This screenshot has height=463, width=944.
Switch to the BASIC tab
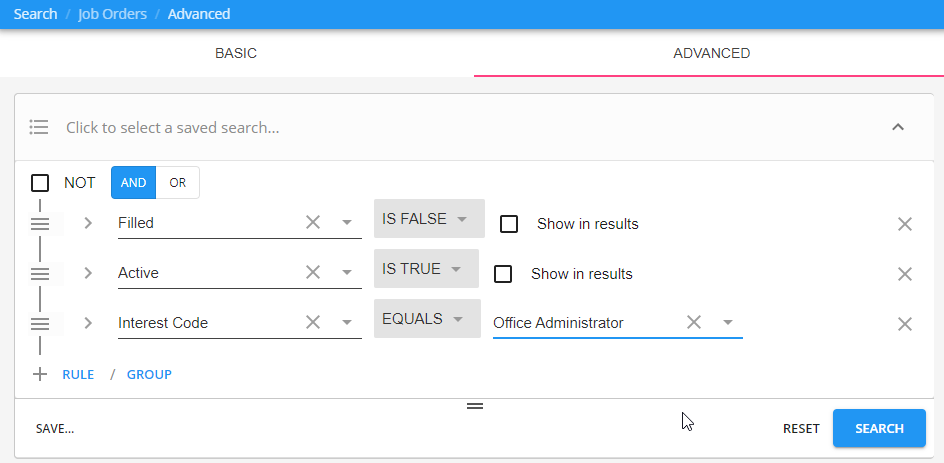pyautogui.click(x=236, y=53)
